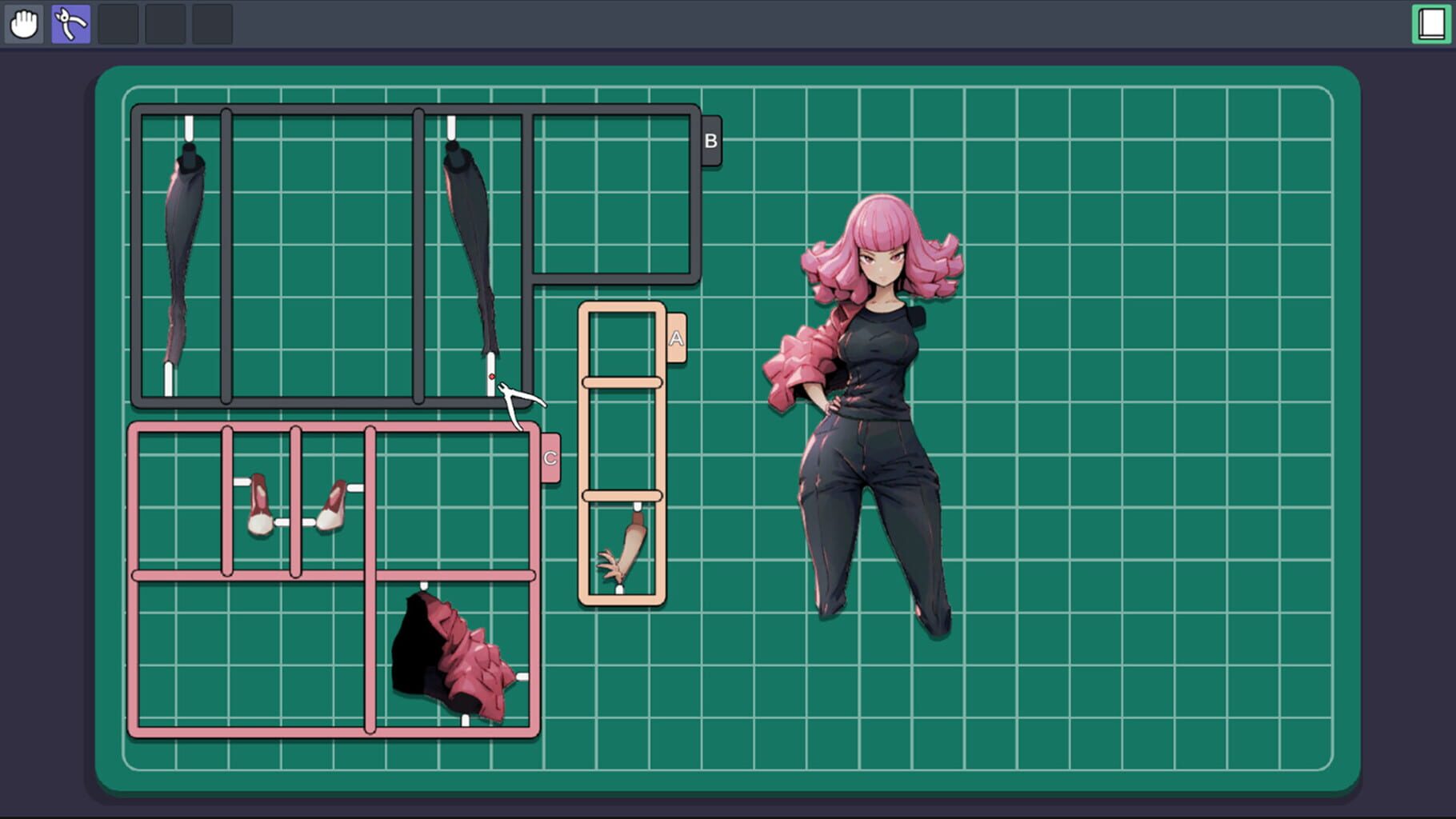Select the sprue tab labeled A
1456x819 pixels.
[x=676, y=337]
